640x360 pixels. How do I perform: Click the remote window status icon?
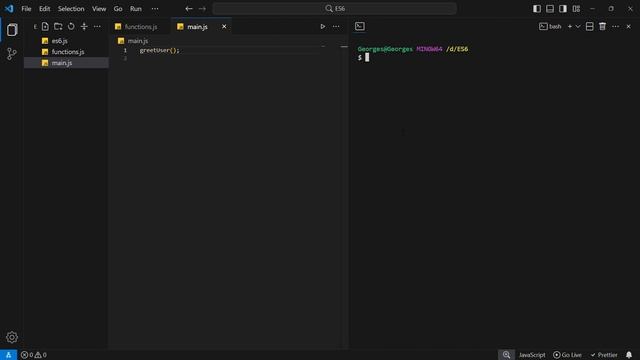click(x=8, y=355)
